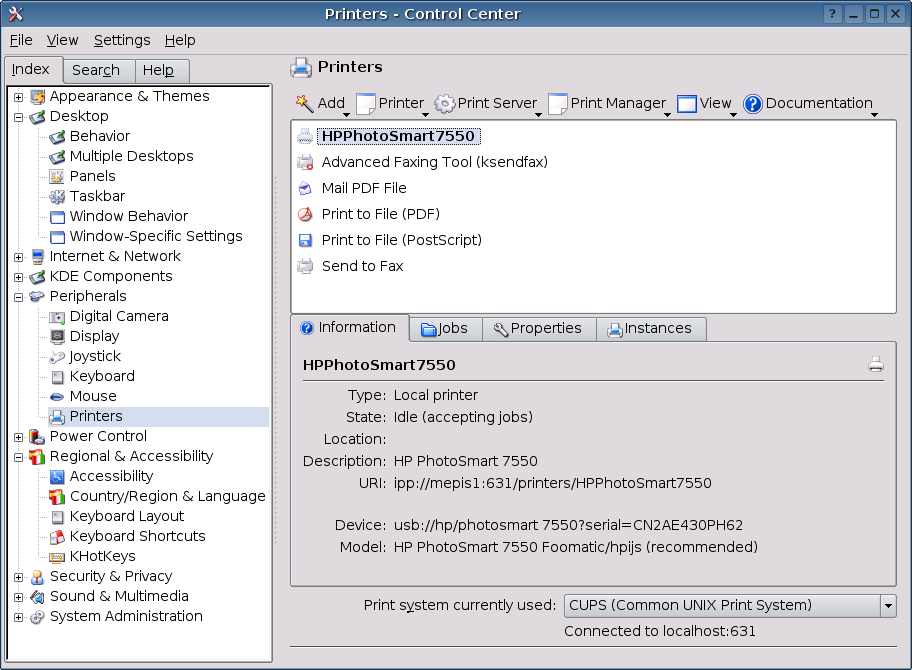The height and width of the screenshot is (670, 912).
Task: Collapse the Peripherals tree node
Action: [x=19, y=297]
